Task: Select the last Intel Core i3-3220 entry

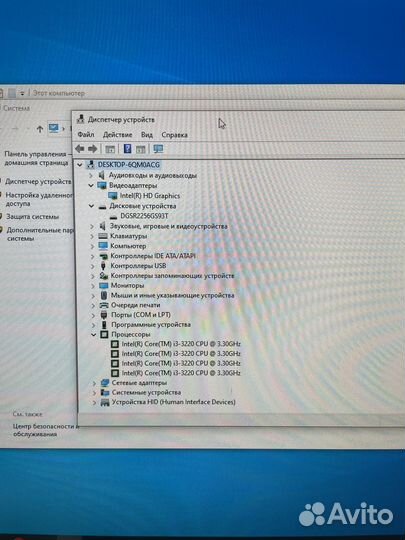Action: click(181, 373)
